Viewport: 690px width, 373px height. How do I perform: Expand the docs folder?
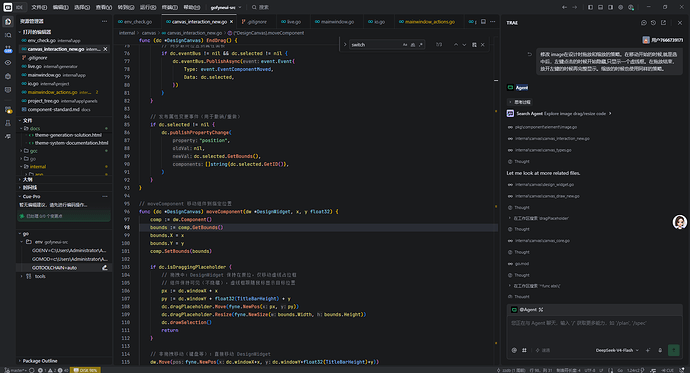point(35,128)
